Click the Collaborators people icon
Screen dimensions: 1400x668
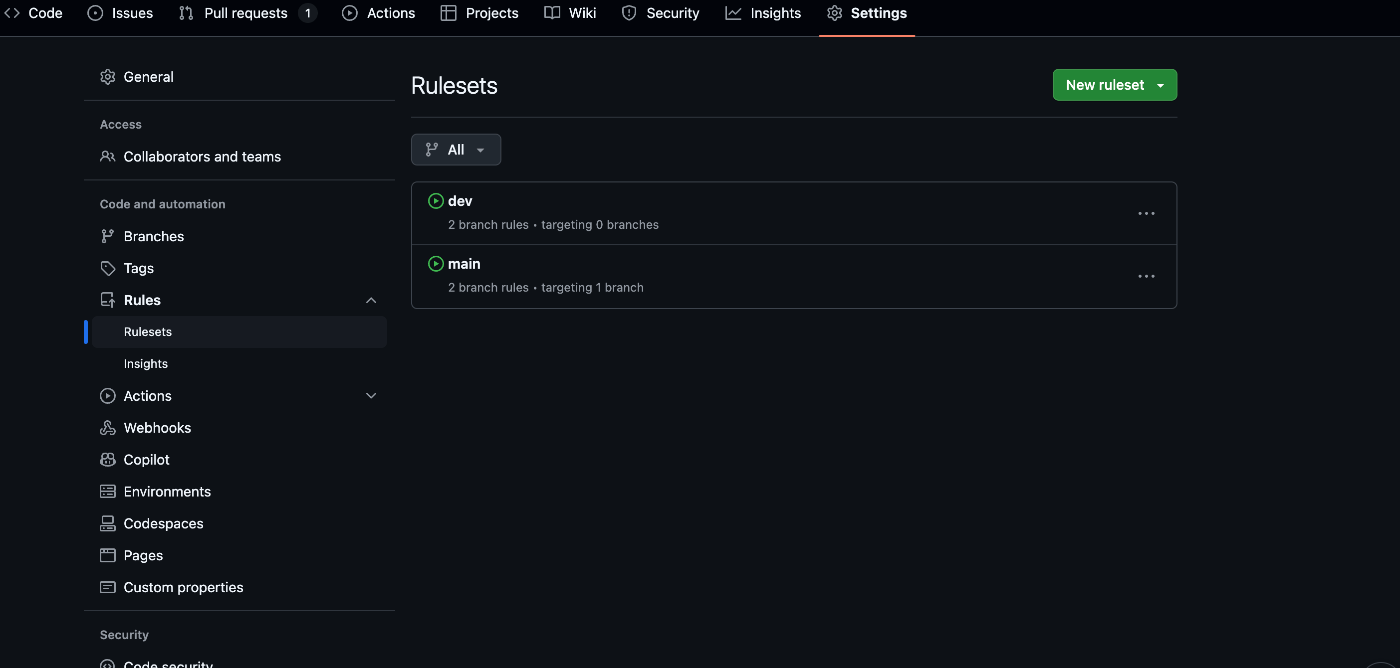pos(108,157)
